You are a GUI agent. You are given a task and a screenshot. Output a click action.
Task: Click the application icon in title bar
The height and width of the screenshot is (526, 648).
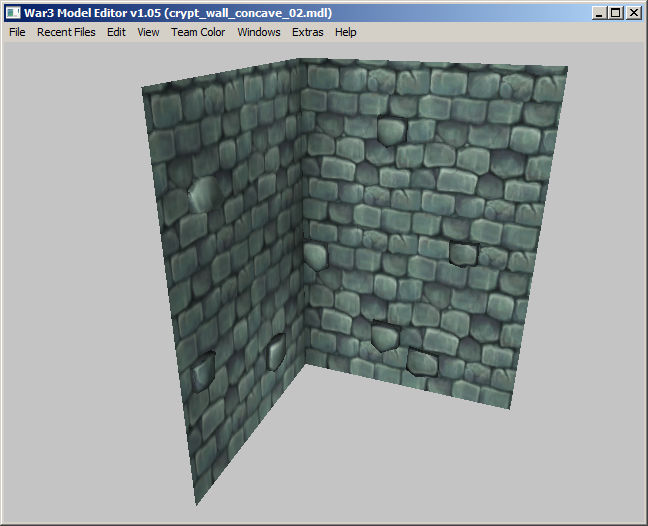(x=13, y=13)
